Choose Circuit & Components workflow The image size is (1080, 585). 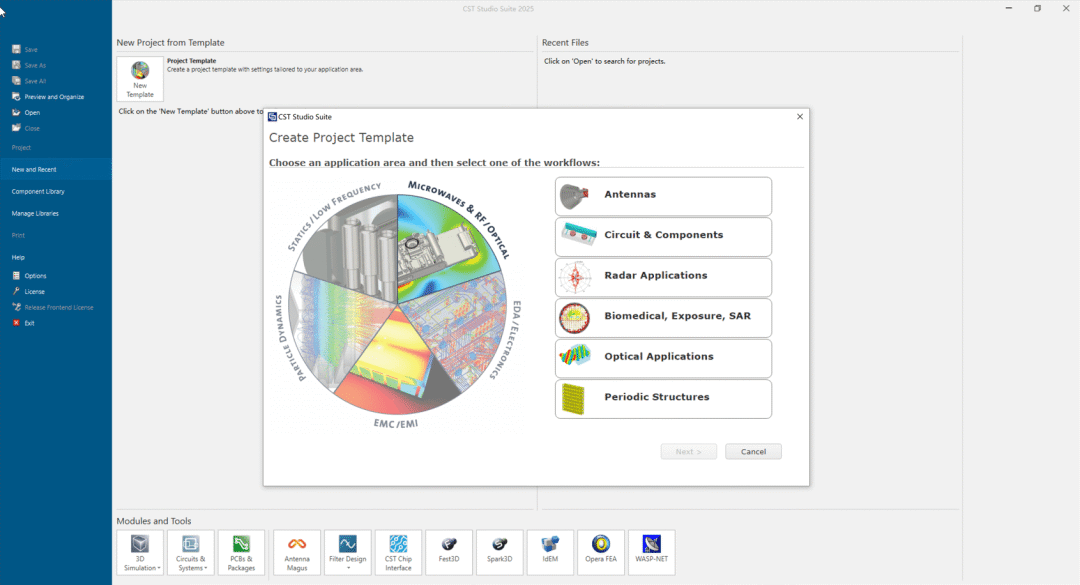[x=663, y=237]
